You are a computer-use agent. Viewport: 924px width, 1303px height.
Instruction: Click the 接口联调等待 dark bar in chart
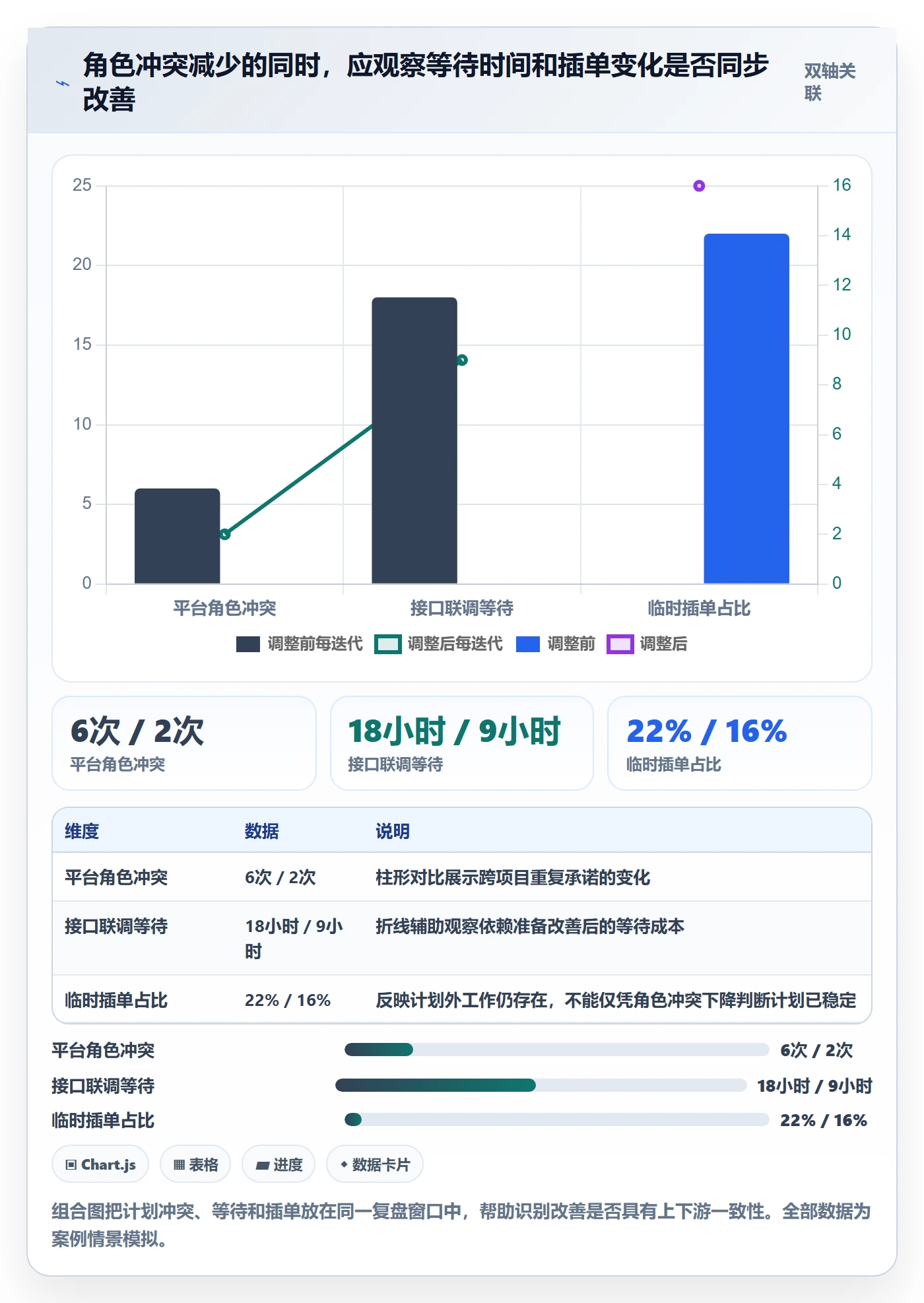pyautogui.click(x=414, y=440)
